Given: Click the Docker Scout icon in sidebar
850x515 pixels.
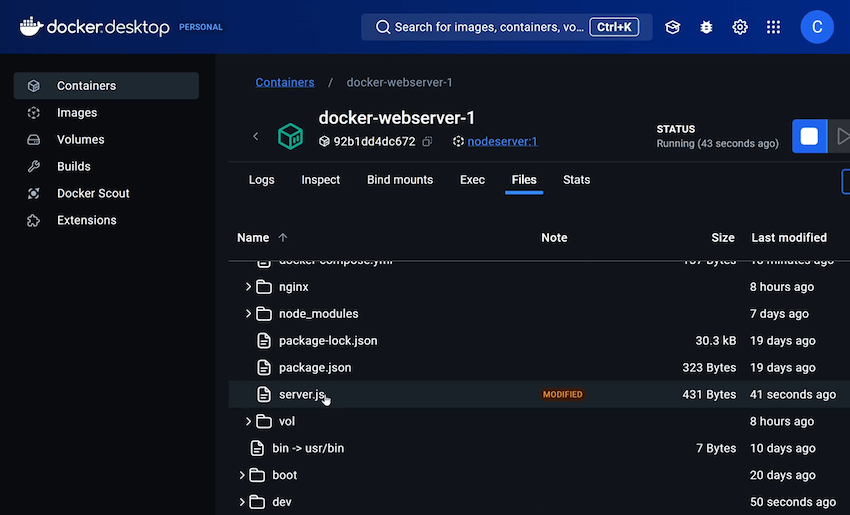Looking at the screenshot, I should 34,194.
